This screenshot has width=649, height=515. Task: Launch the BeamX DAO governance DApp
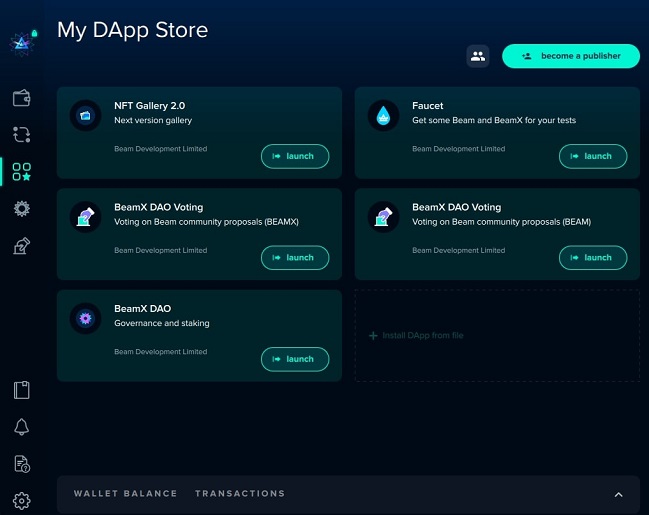(x=295, y=359)
